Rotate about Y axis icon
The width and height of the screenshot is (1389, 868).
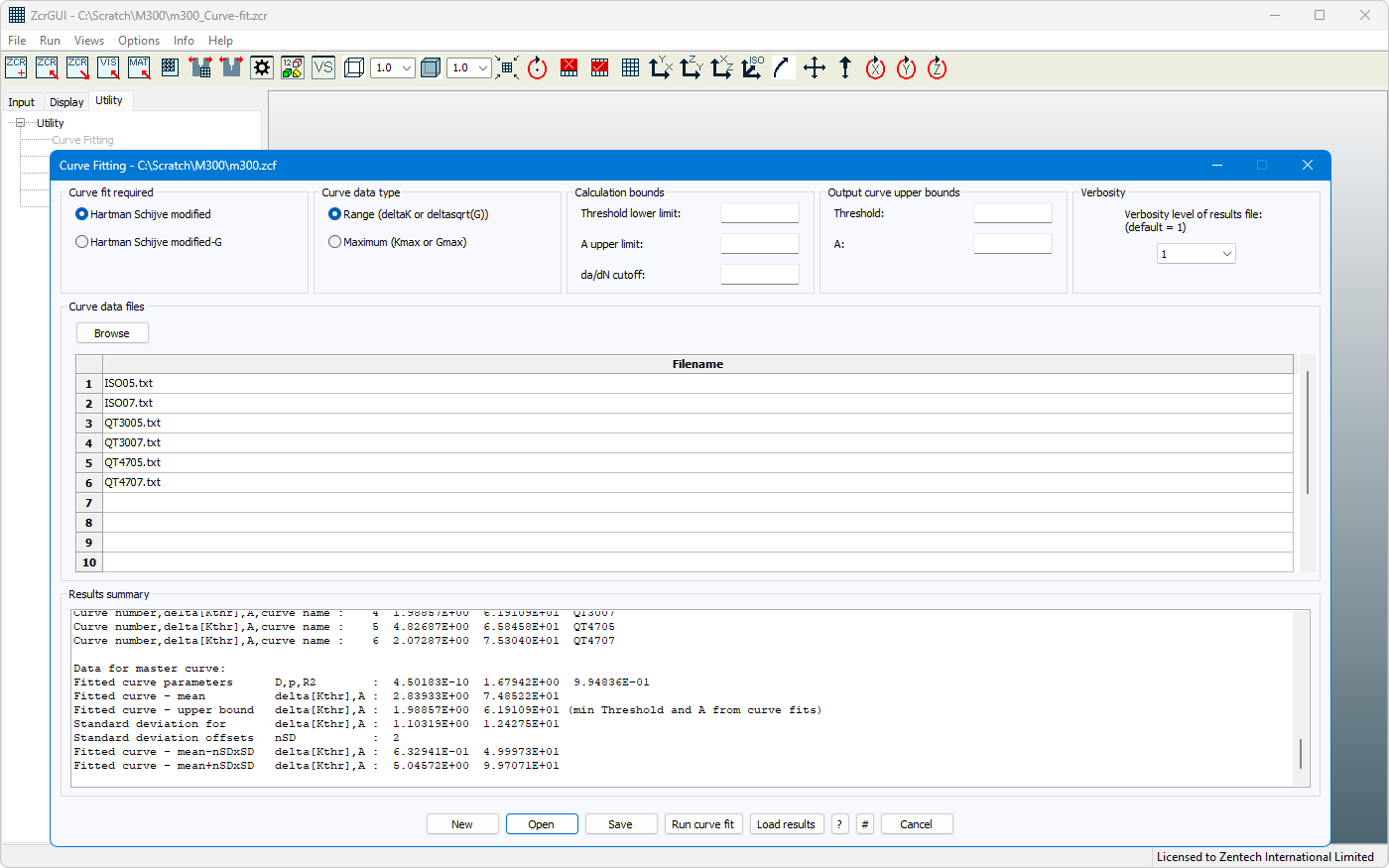coord(906,67)
